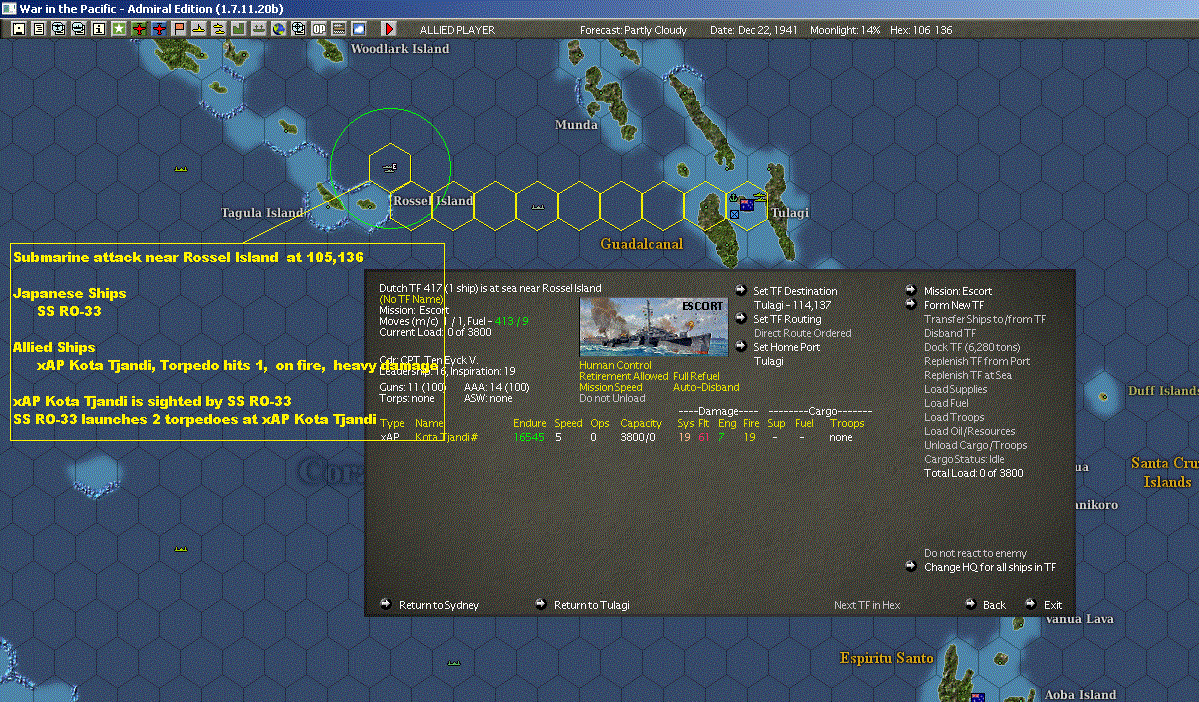Click the single yellow ship silhouette icon
Image resolution: width=1199 pixels, height=702 pixels.
(199, 29)
